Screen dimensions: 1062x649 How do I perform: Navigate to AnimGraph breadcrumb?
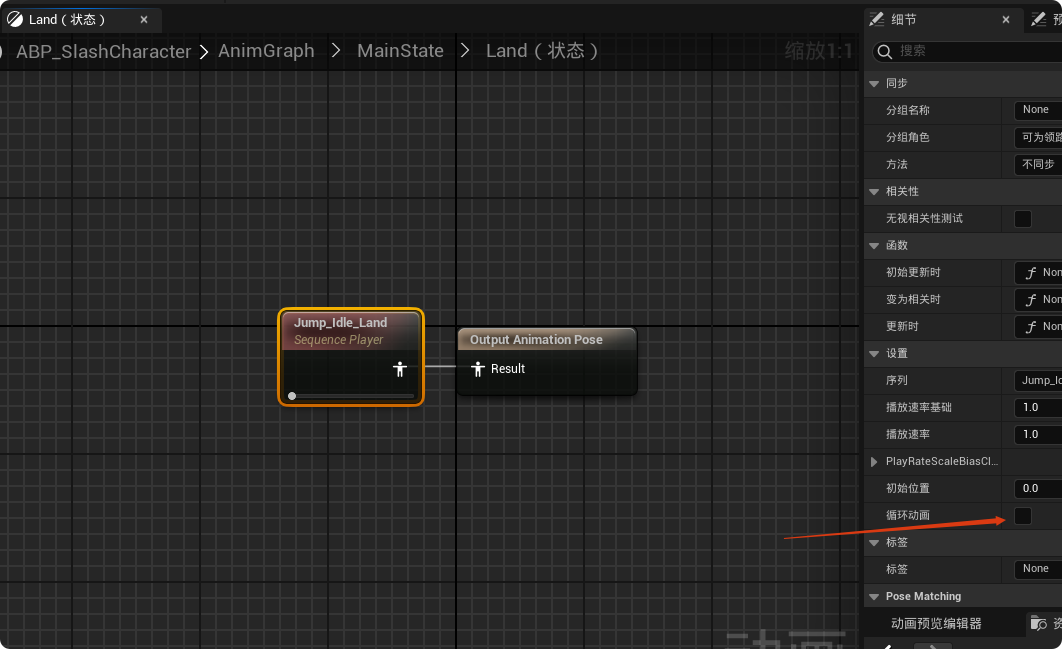tap(266, 51)
